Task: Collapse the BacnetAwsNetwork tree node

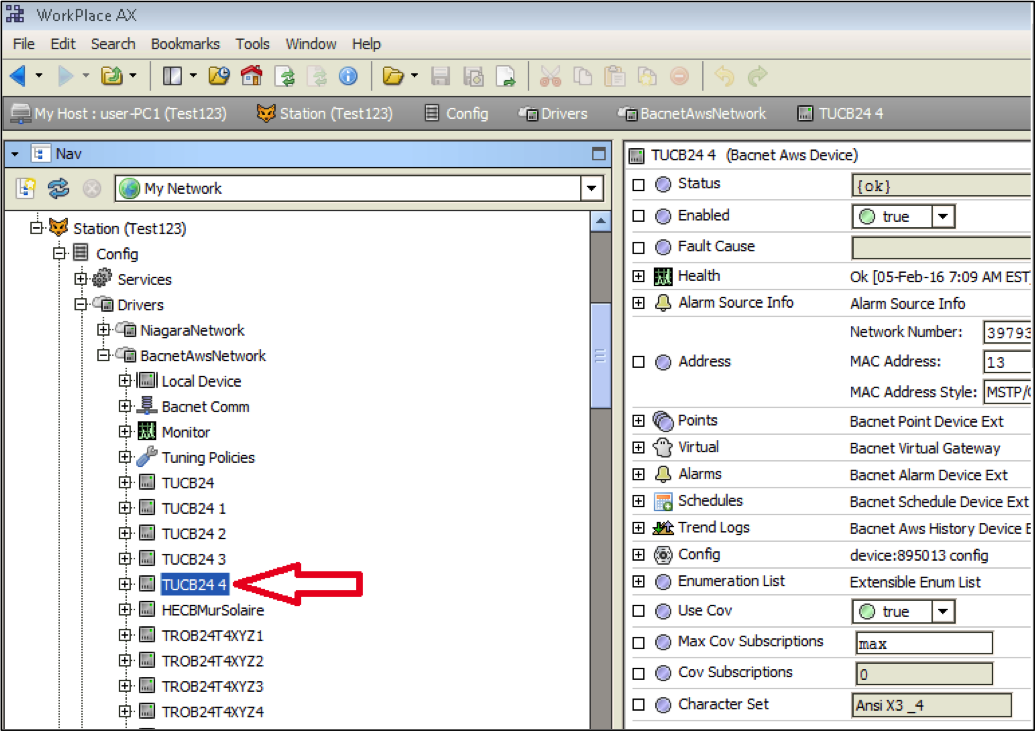Action: tap(104, 355)
